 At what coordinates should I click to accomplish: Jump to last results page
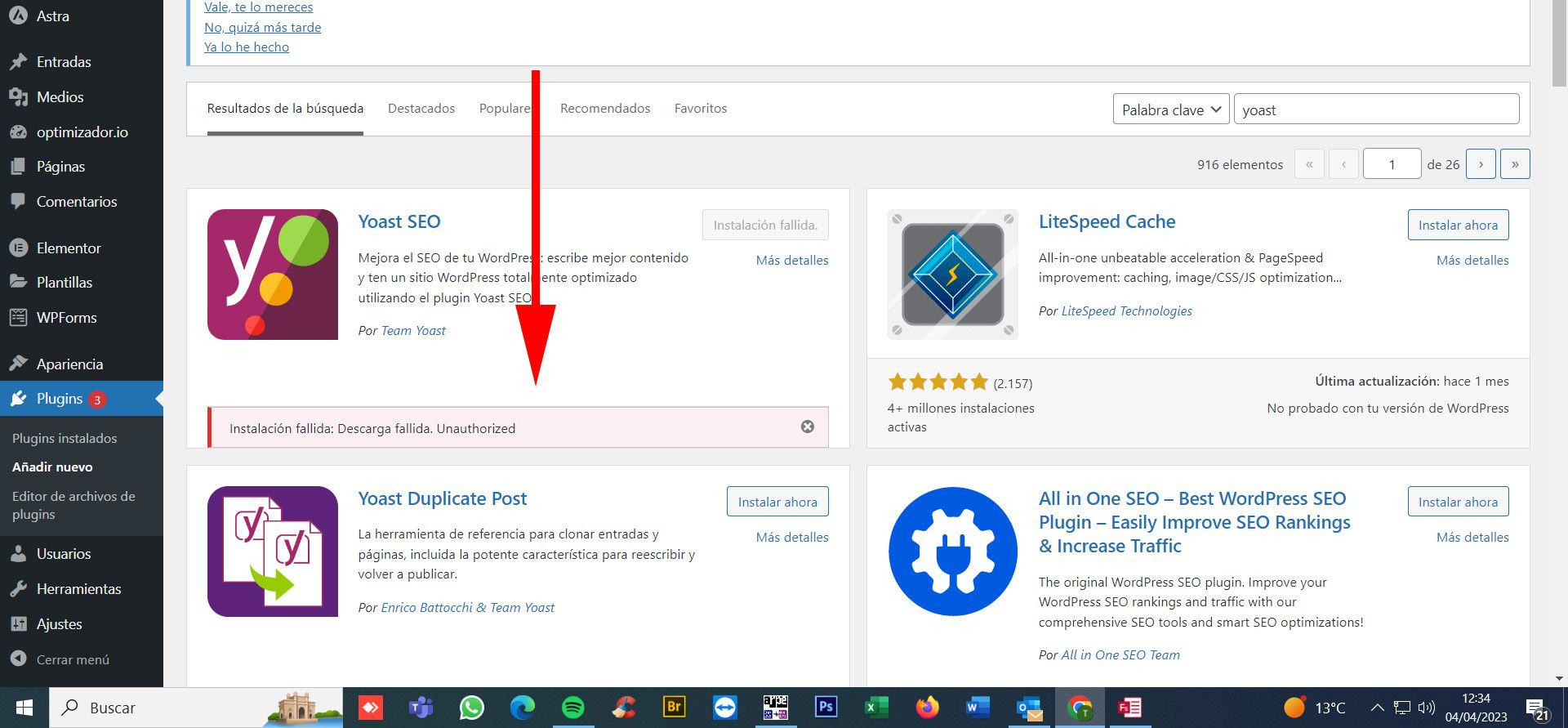1515,164
